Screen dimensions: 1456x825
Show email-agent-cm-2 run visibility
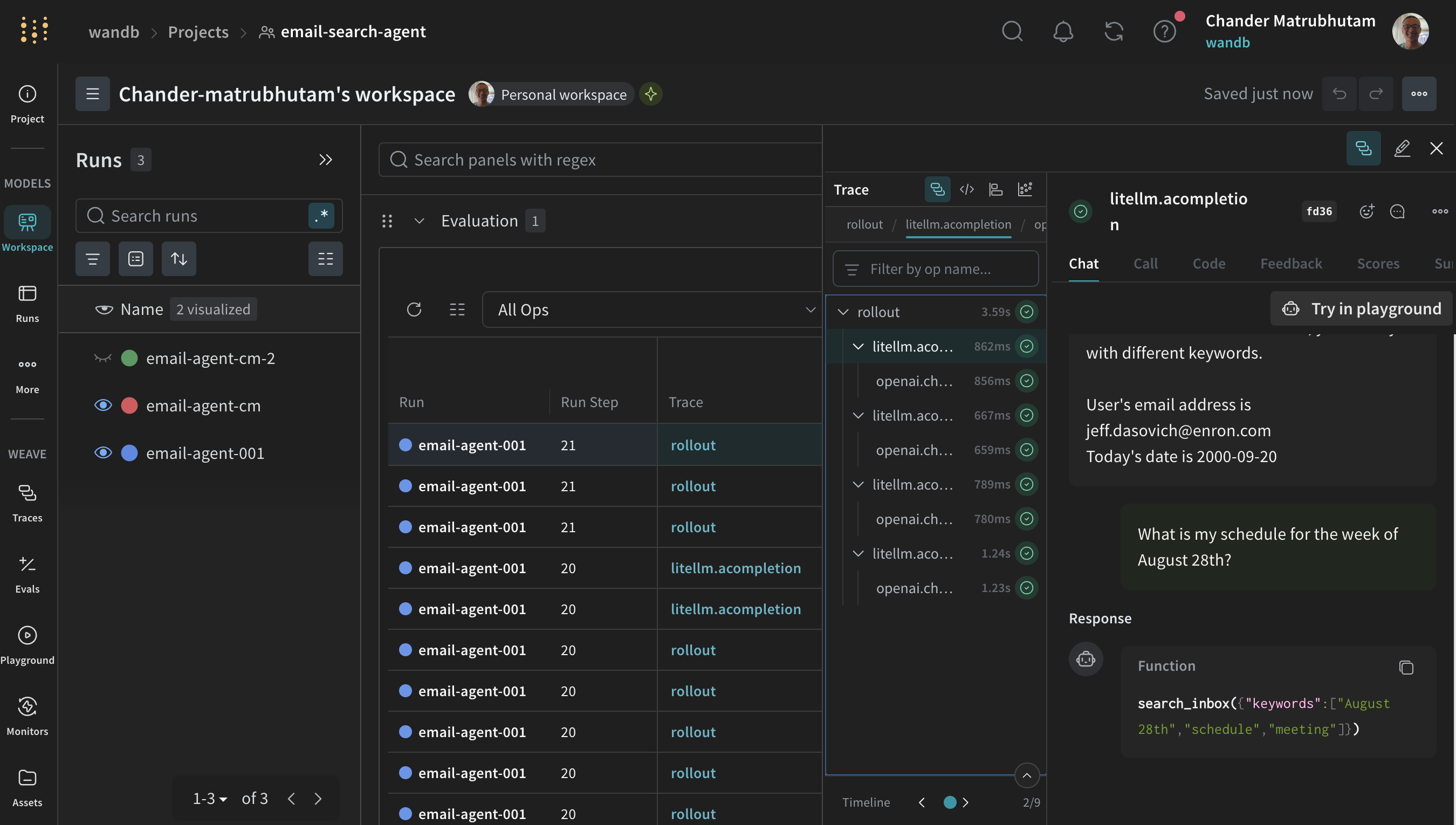[102, 358]
